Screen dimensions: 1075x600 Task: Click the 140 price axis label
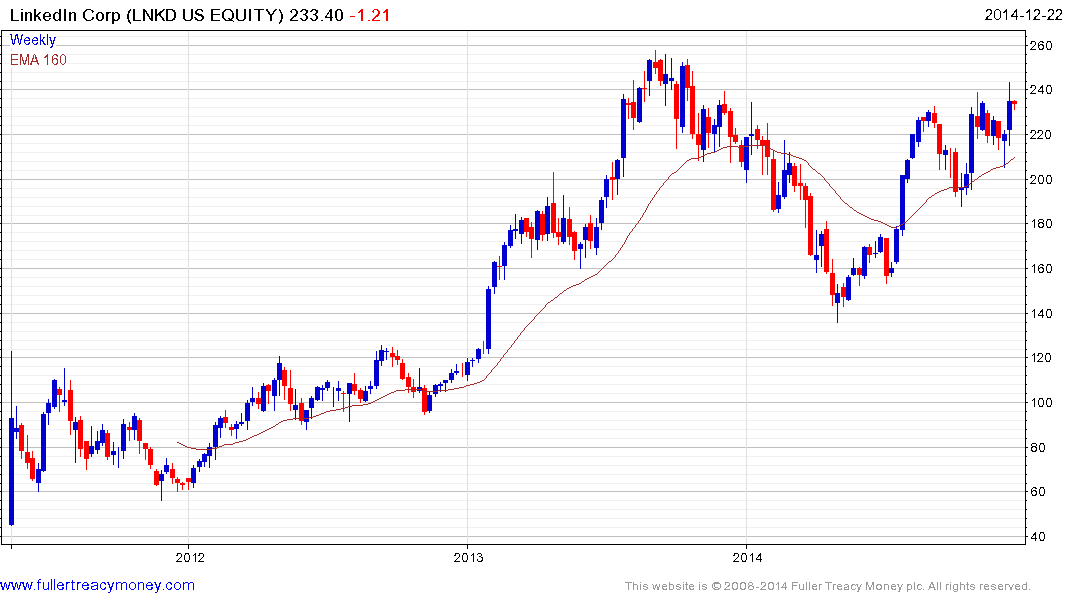(1041, 313)
